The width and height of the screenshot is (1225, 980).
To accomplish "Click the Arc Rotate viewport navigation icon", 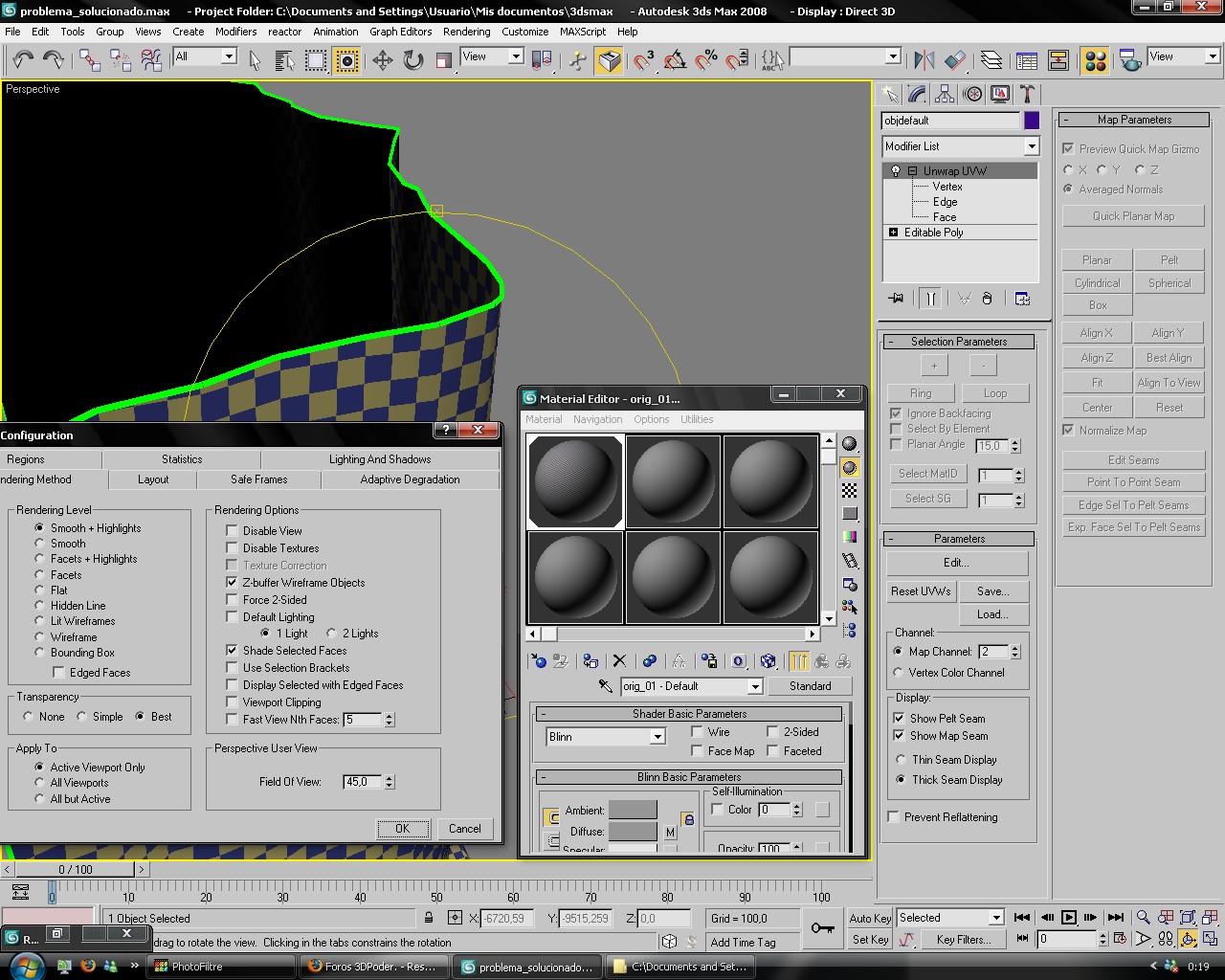I will pyautogui.click(x=1188, y=939).
